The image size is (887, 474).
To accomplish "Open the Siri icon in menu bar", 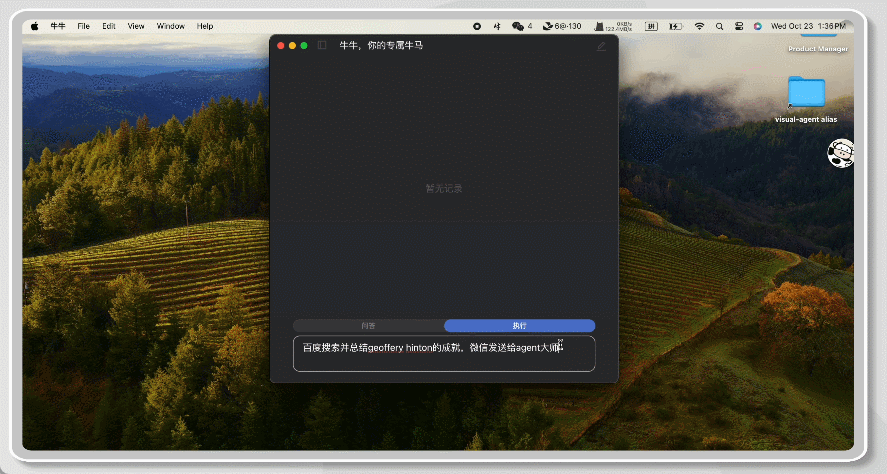I will point(757,26).
